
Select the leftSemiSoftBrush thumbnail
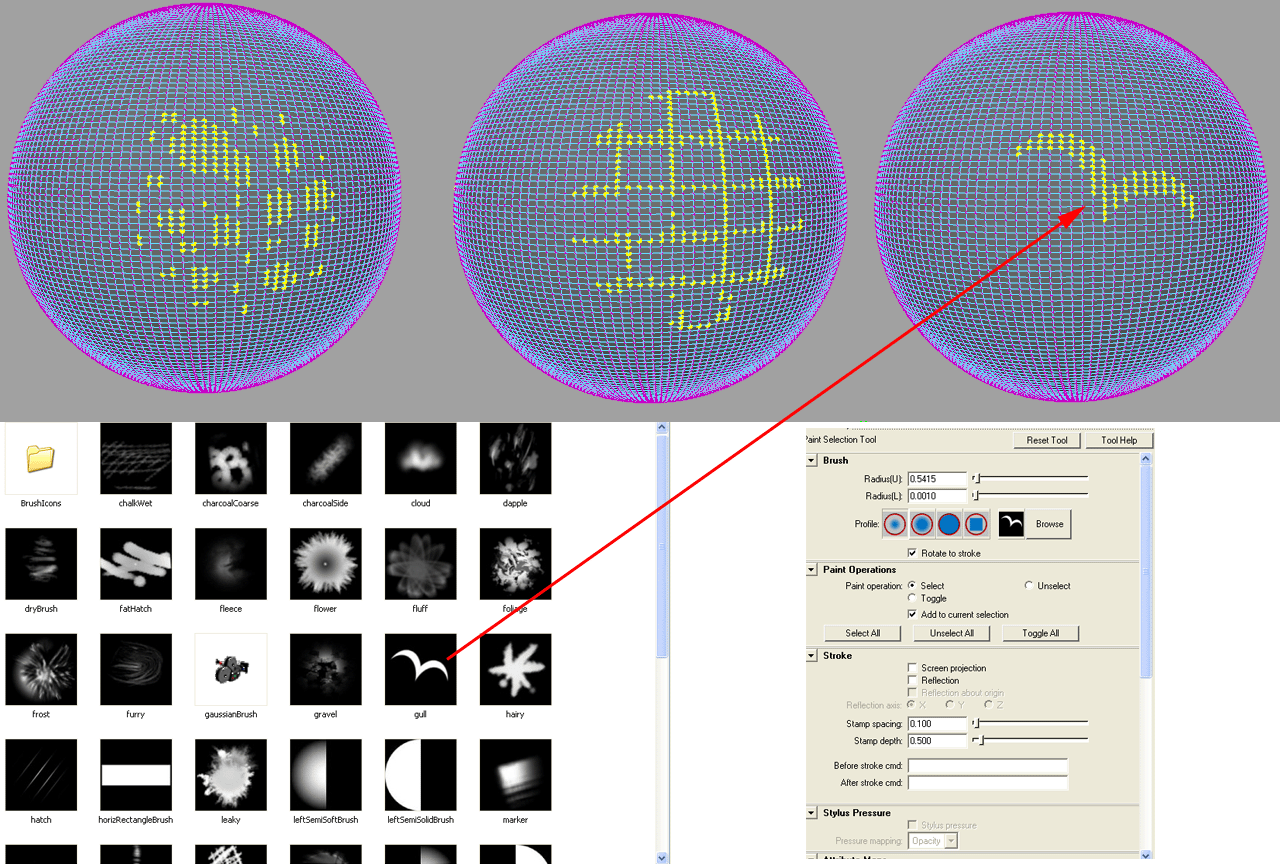[x=326, y=775]
